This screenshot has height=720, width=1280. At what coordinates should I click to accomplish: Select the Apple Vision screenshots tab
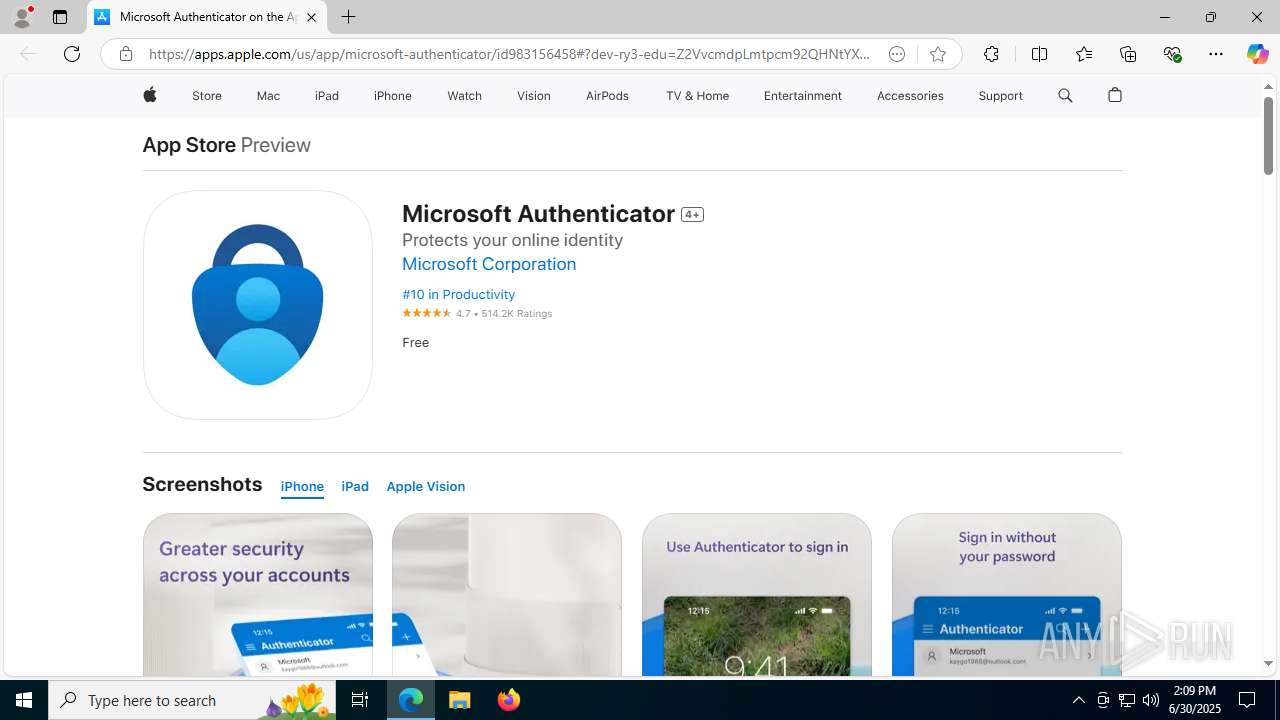[426, 487]
